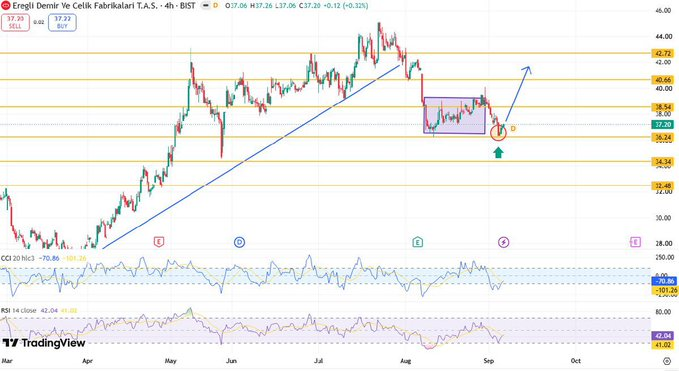
Task: Click the orange D badge next to BIST
Action: pyautogui.click(x=216, y=6)
